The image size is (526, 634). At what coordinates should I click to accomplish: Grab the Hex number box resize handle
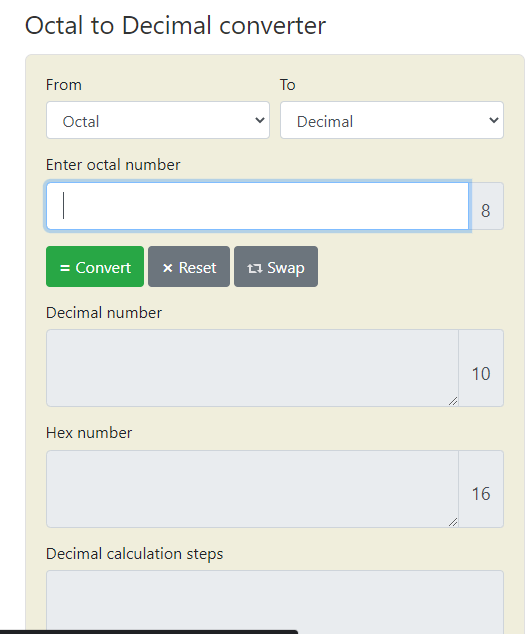453,522
